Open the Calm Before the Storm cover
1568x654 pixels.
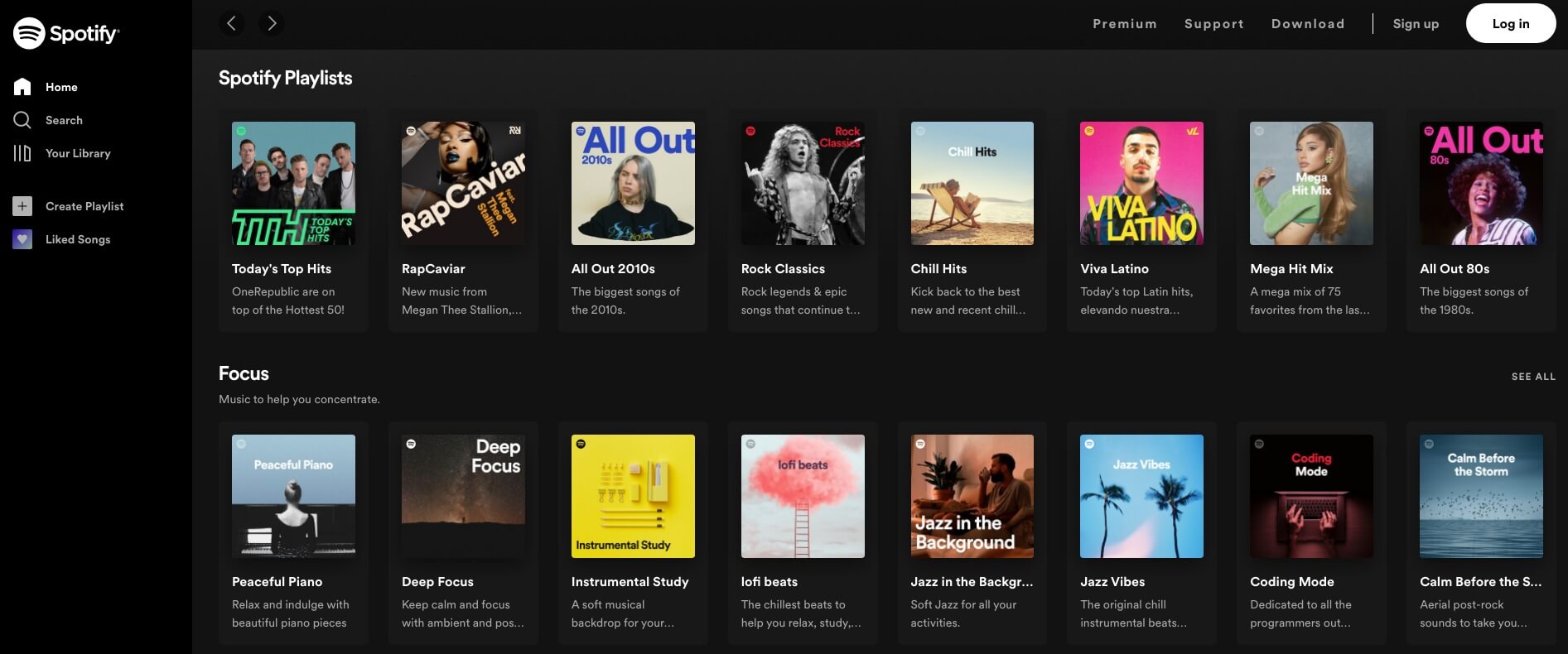click(x=1481, y=496)
